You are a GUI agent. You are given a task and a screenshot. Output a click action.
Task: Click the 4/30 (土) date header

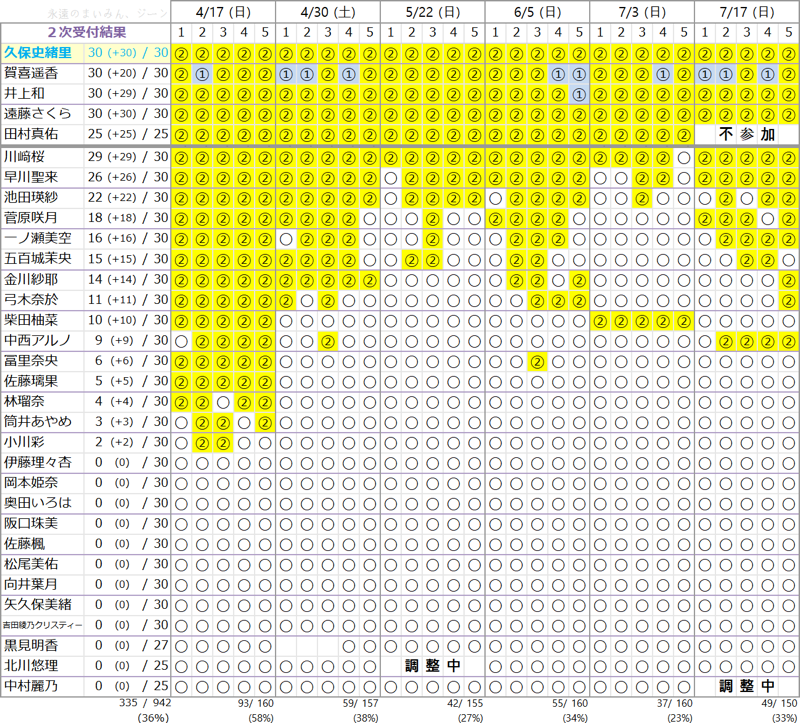pyautogui.click(x=328, y=12)
